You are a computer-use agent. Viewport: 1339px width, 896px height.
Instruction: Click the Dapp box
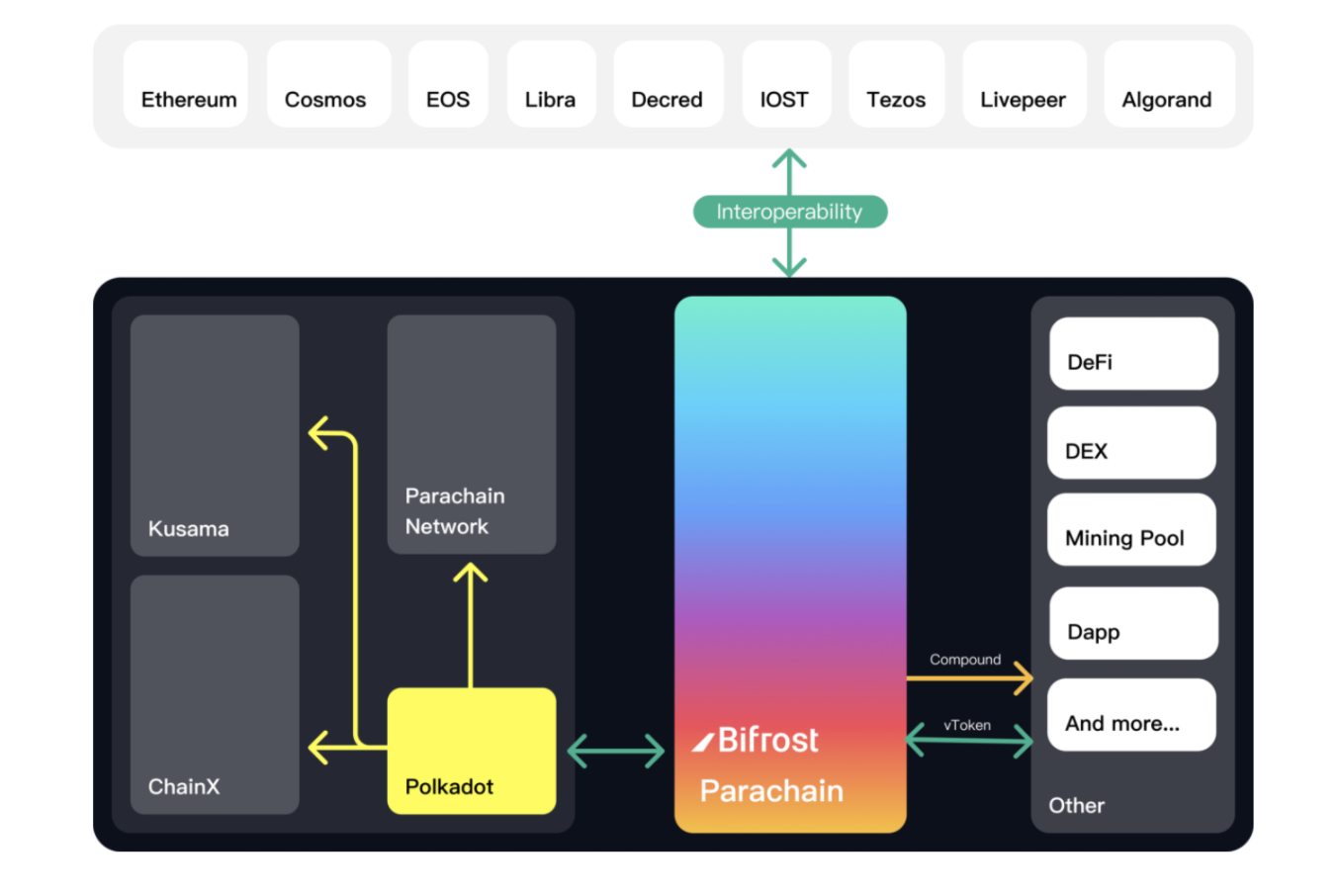[1133, 623]
